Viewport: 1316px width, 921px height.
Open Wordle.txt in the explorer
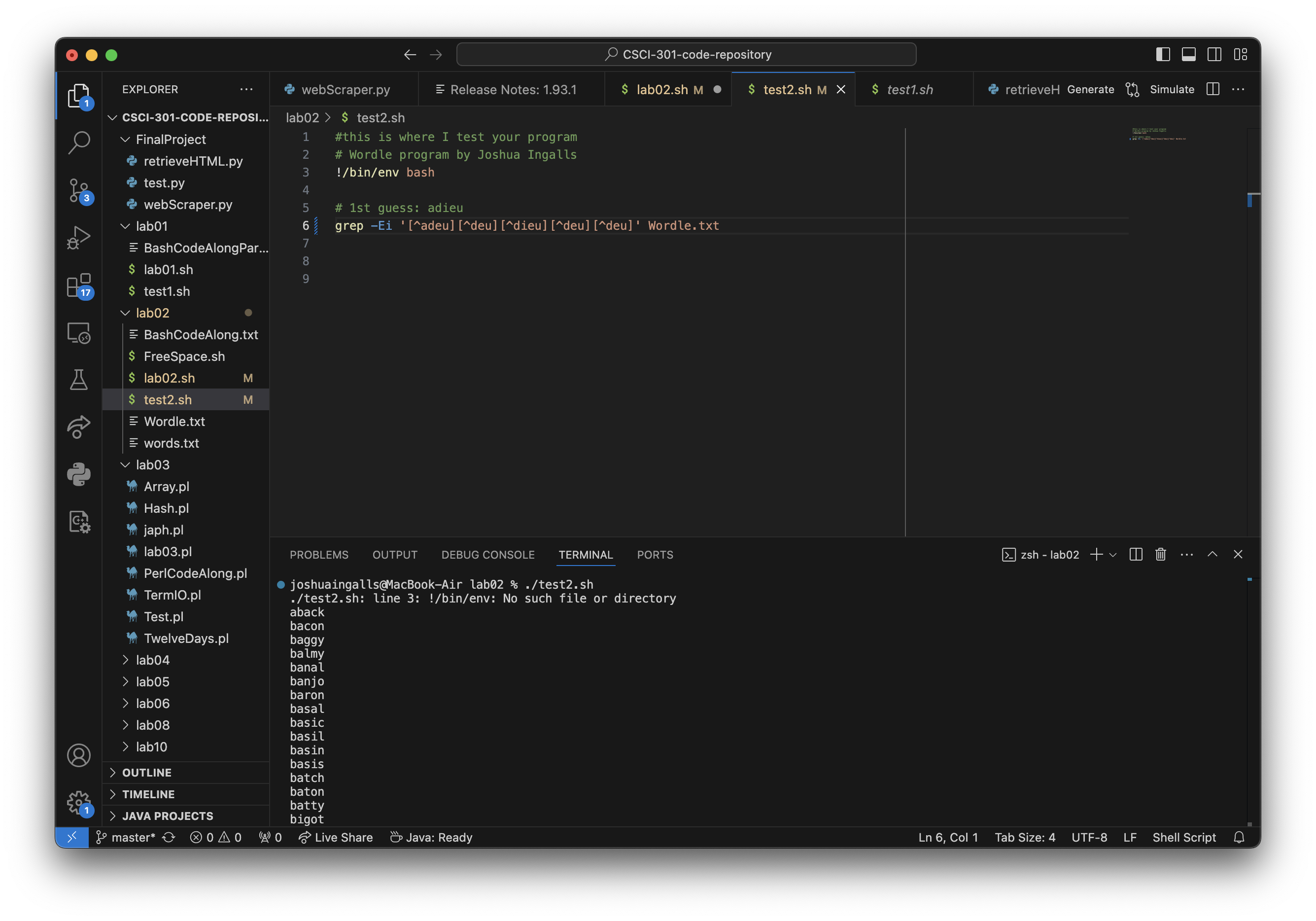tap(174, 422)
